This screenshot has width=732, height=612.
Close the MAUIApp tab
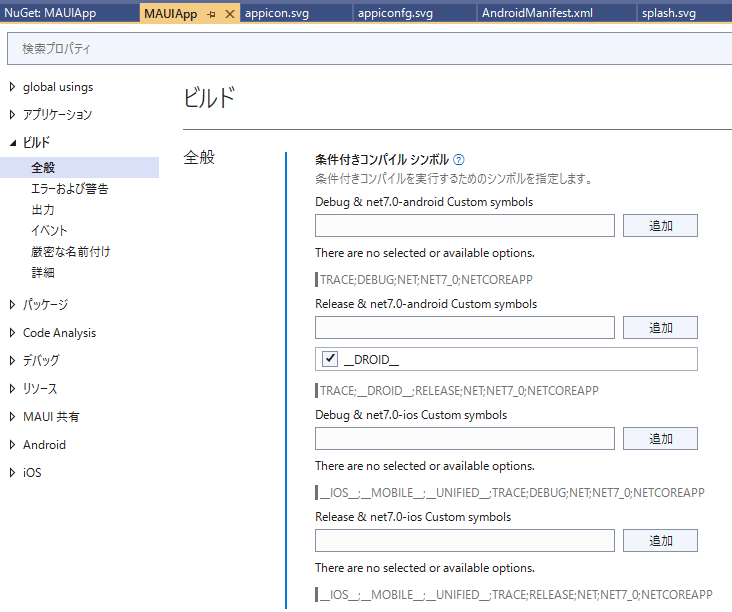pos(230,14)
